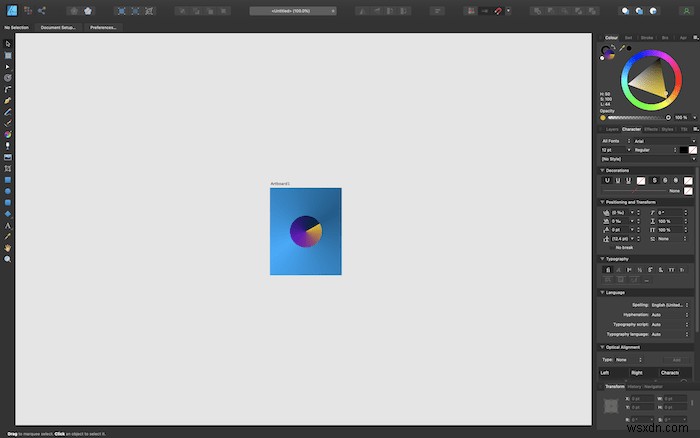Enable the No break checkbox

pos(611,247)
